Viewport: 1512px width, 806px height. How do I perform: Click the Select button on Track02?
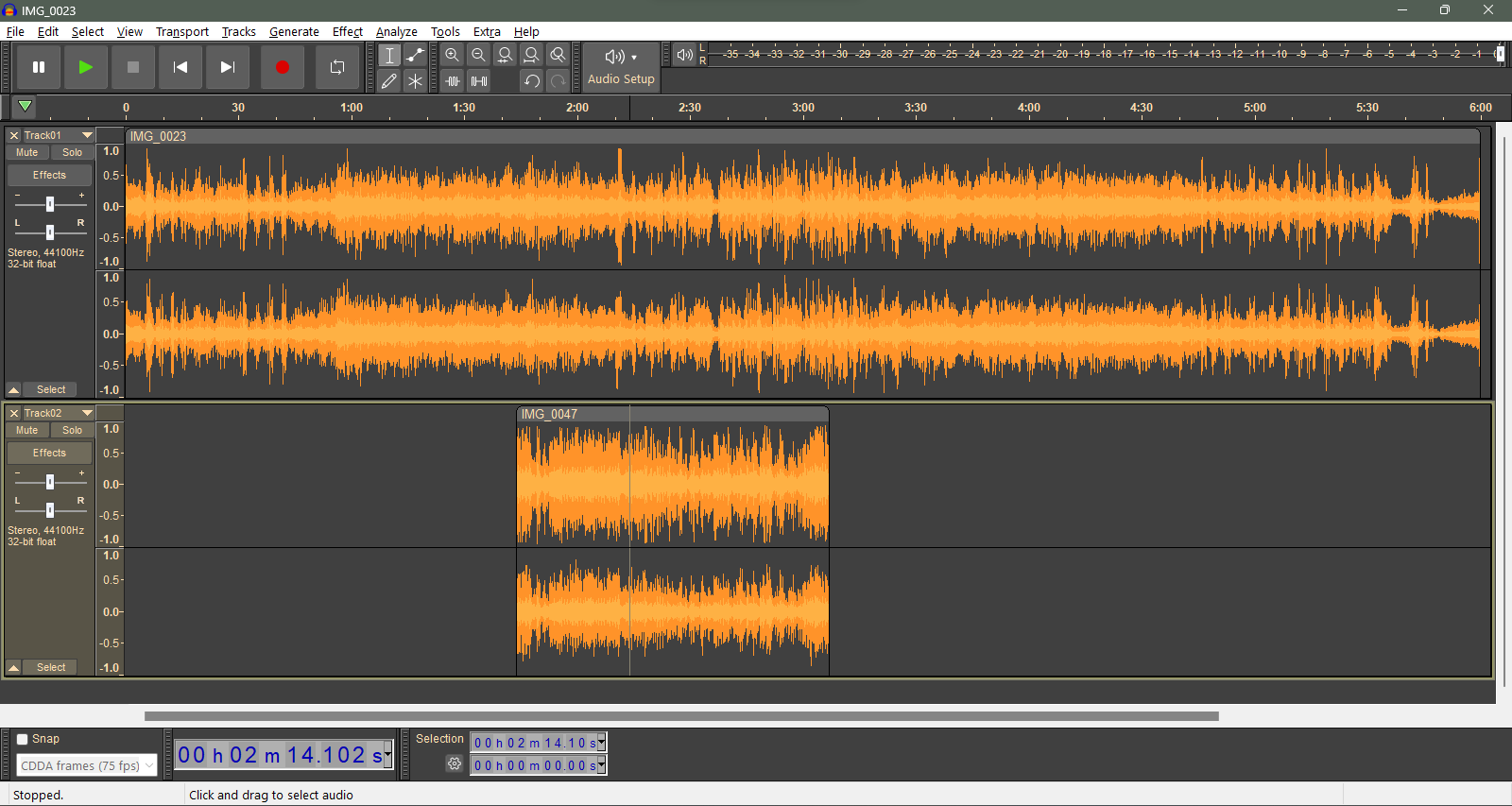click(x=51, y=667)
